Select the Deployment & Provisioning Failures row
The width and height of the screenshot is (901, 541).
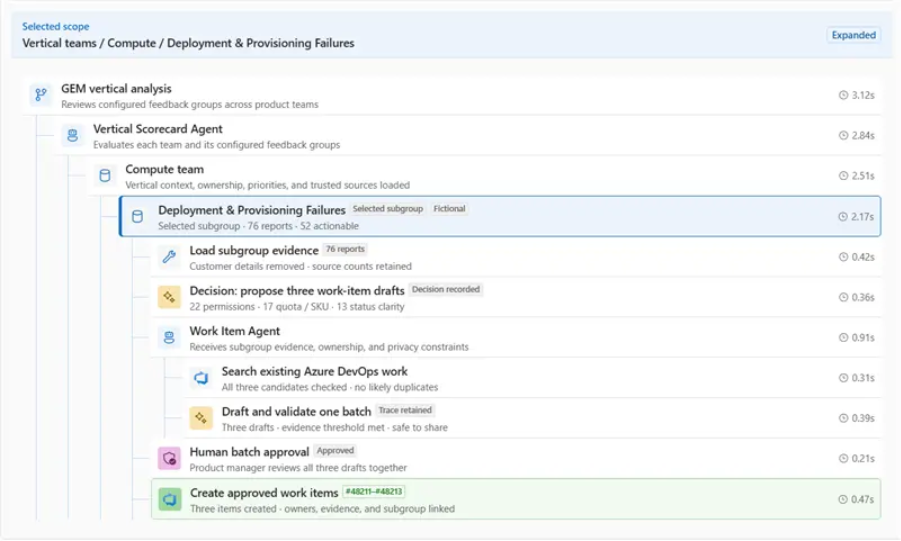click(x=500, y=217)
